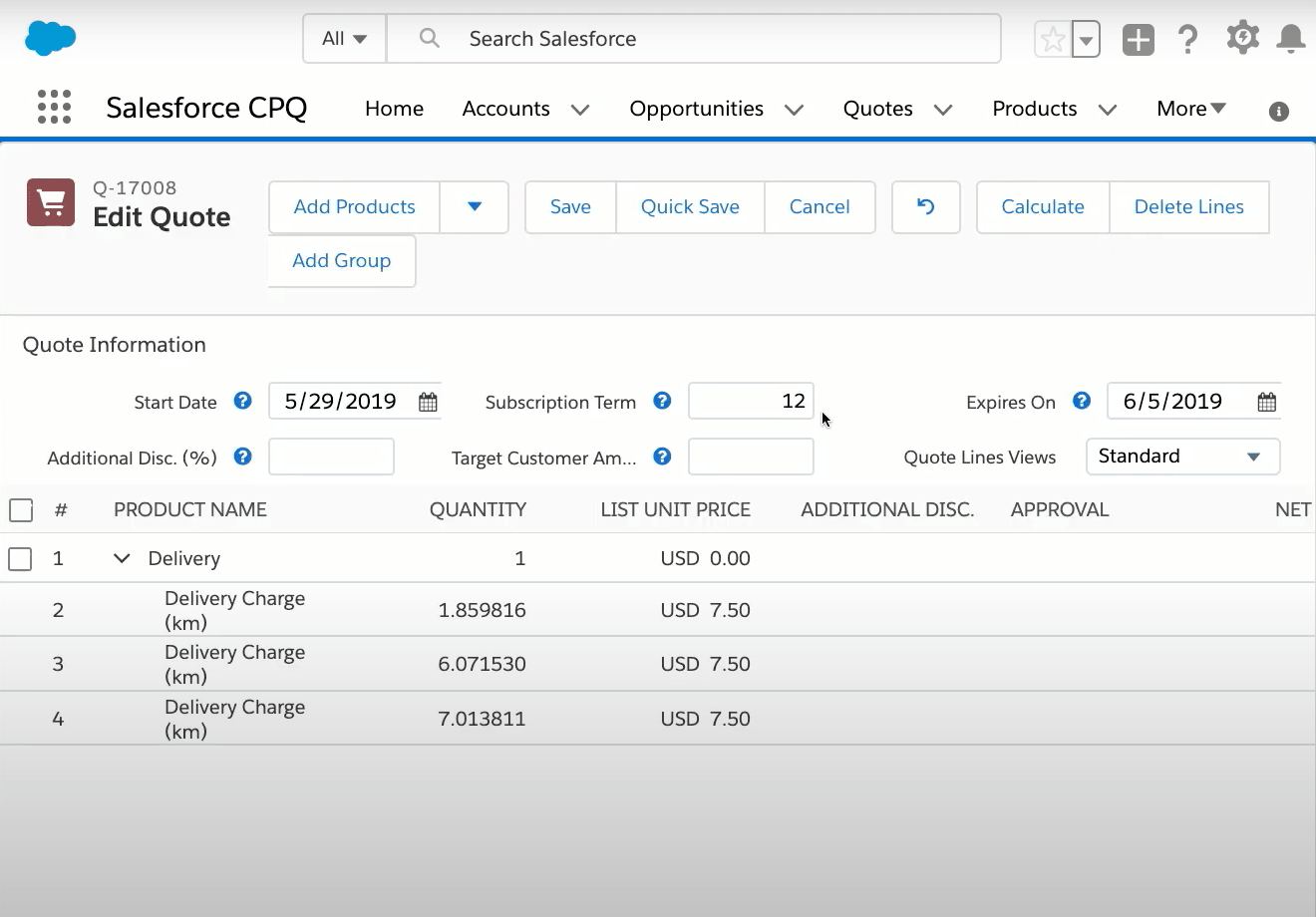Collapse the Delivery bundle chevron
Viewport: 1316px width, 917px height.
[x=122, y=558]
